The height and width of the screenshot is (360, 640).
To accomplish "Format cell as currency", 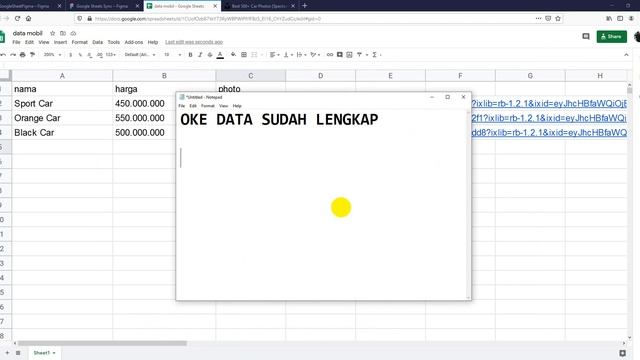I will (71, 55).
